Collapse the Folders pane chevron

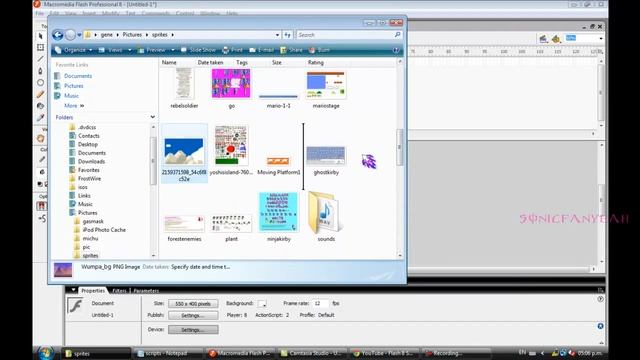pos(152,117)
